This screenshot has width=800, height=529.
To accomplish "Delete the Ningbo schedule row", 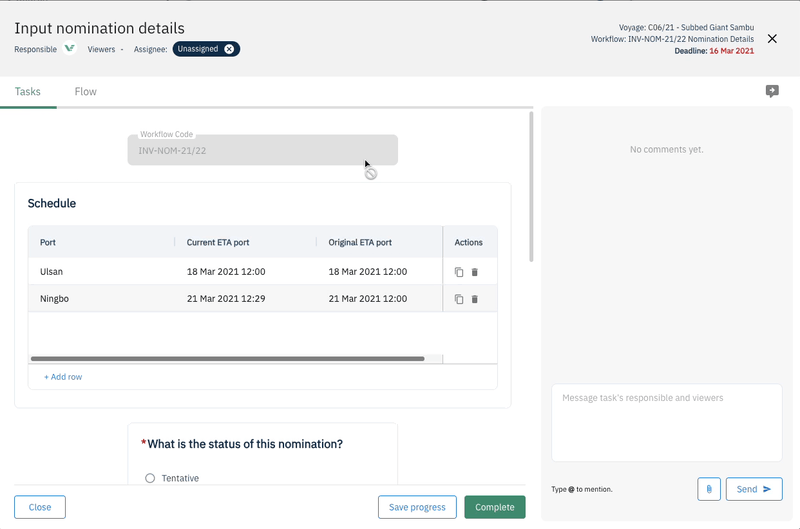I will point(475,299).
